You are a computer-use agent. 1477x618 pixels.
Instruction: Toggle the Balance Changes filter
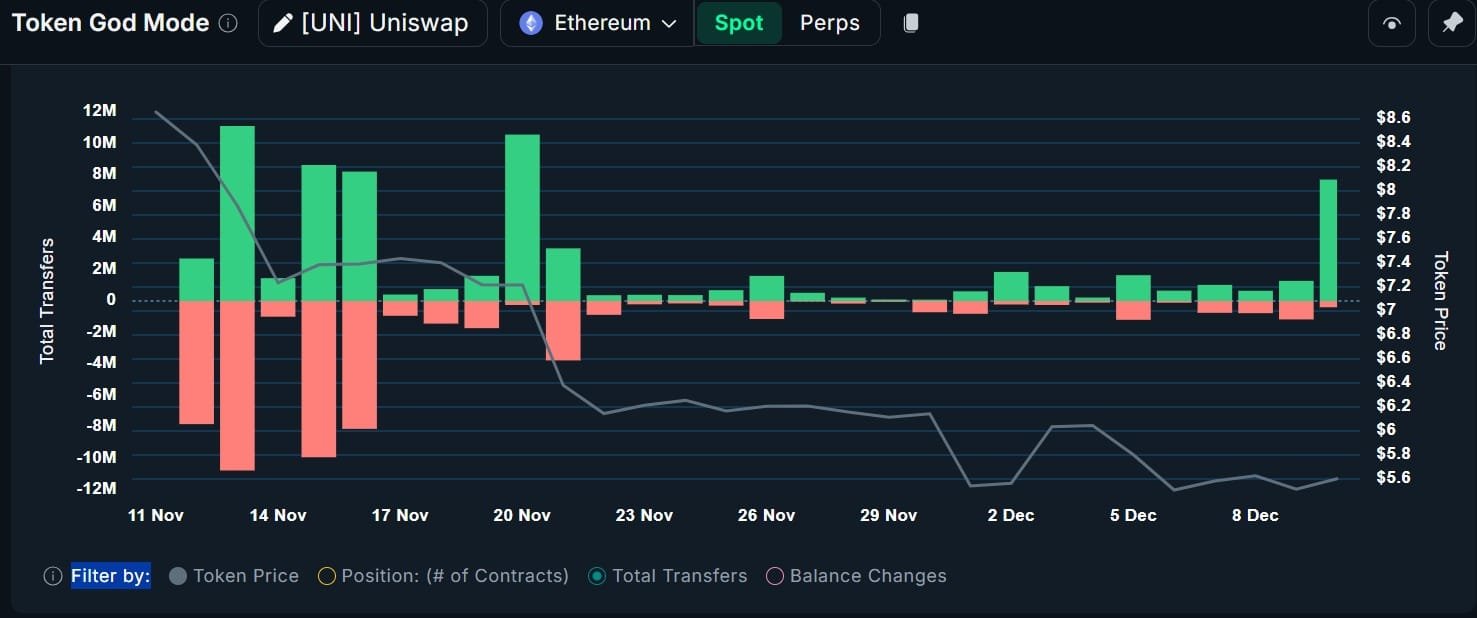pos(856,576)
